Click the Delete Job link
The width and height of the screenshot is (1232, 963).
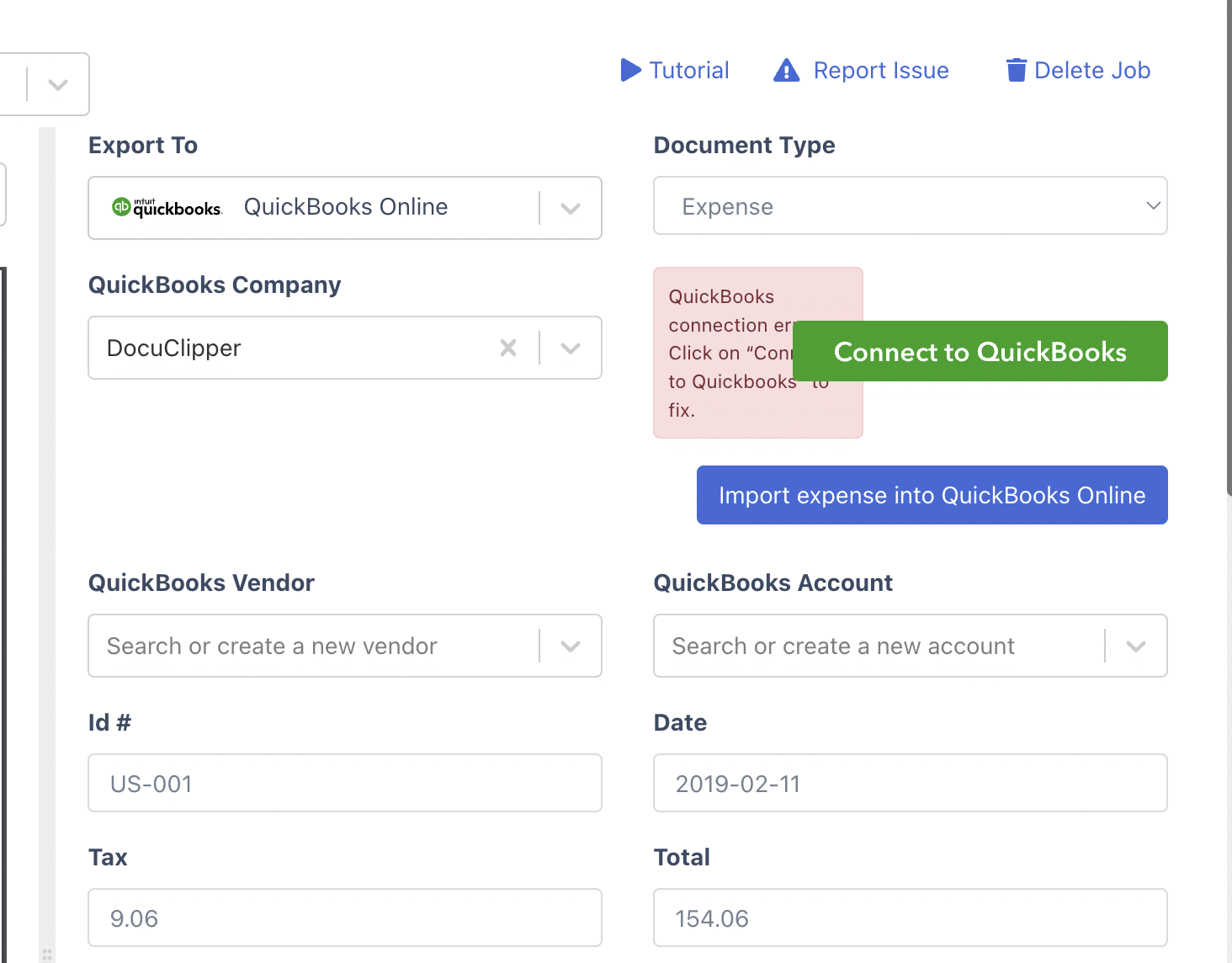click(x=1093, y=71)
